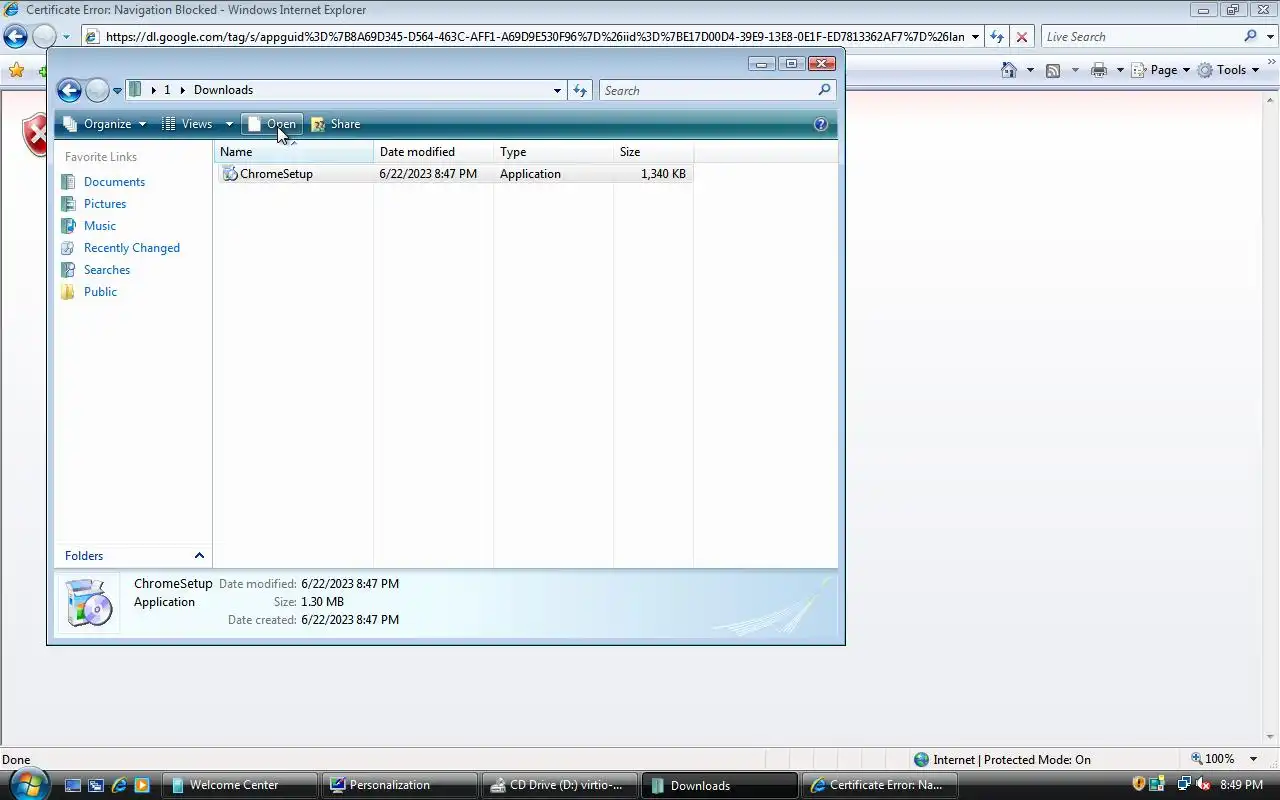
Task: Click the IE Stop button
Action: [x=1021, y=37]
